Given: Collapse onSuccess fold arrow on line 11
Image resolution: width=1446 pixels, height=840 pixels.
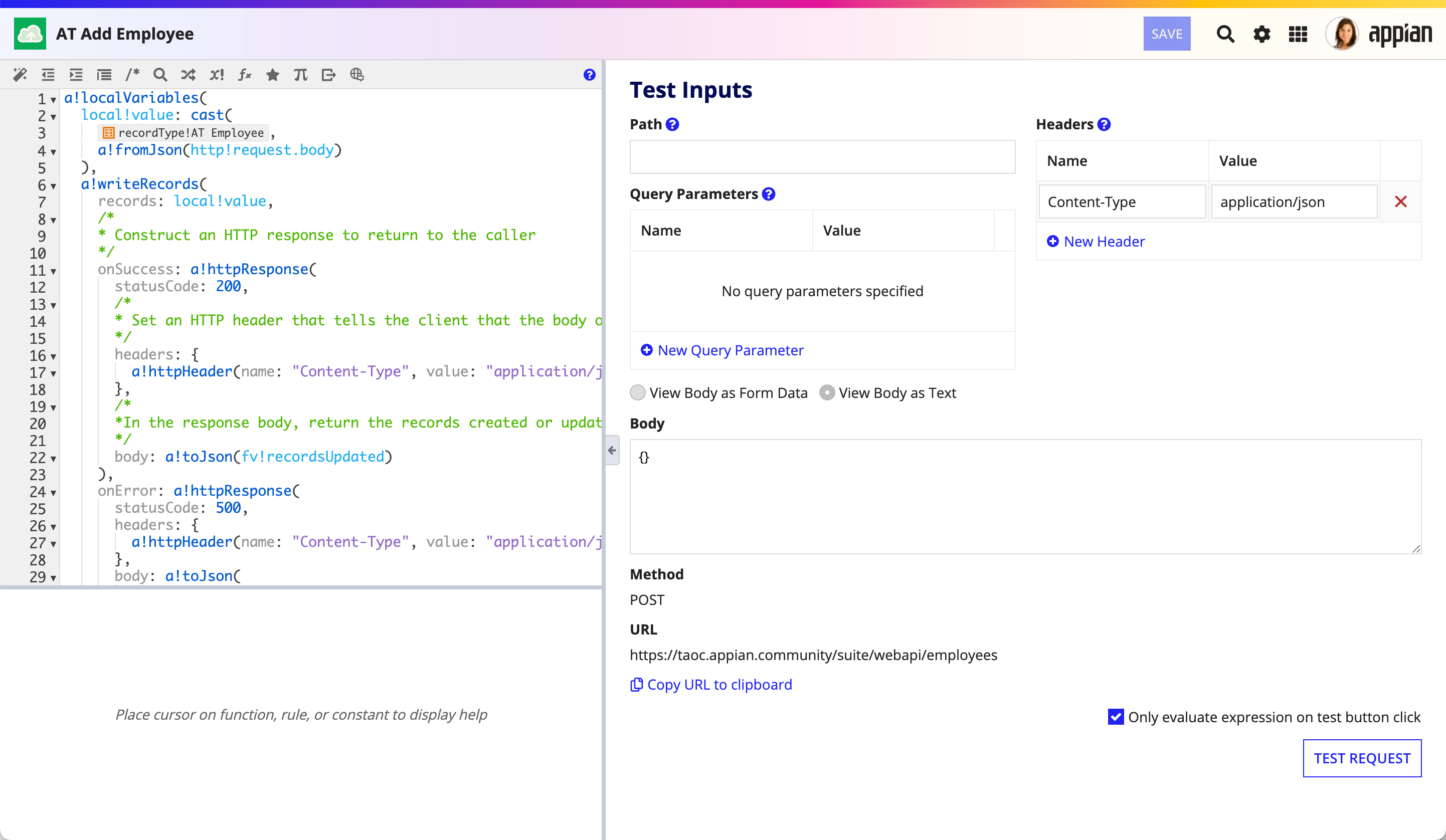Looking at the screenshot, I should pyautogui.click(x=53, y=271).
